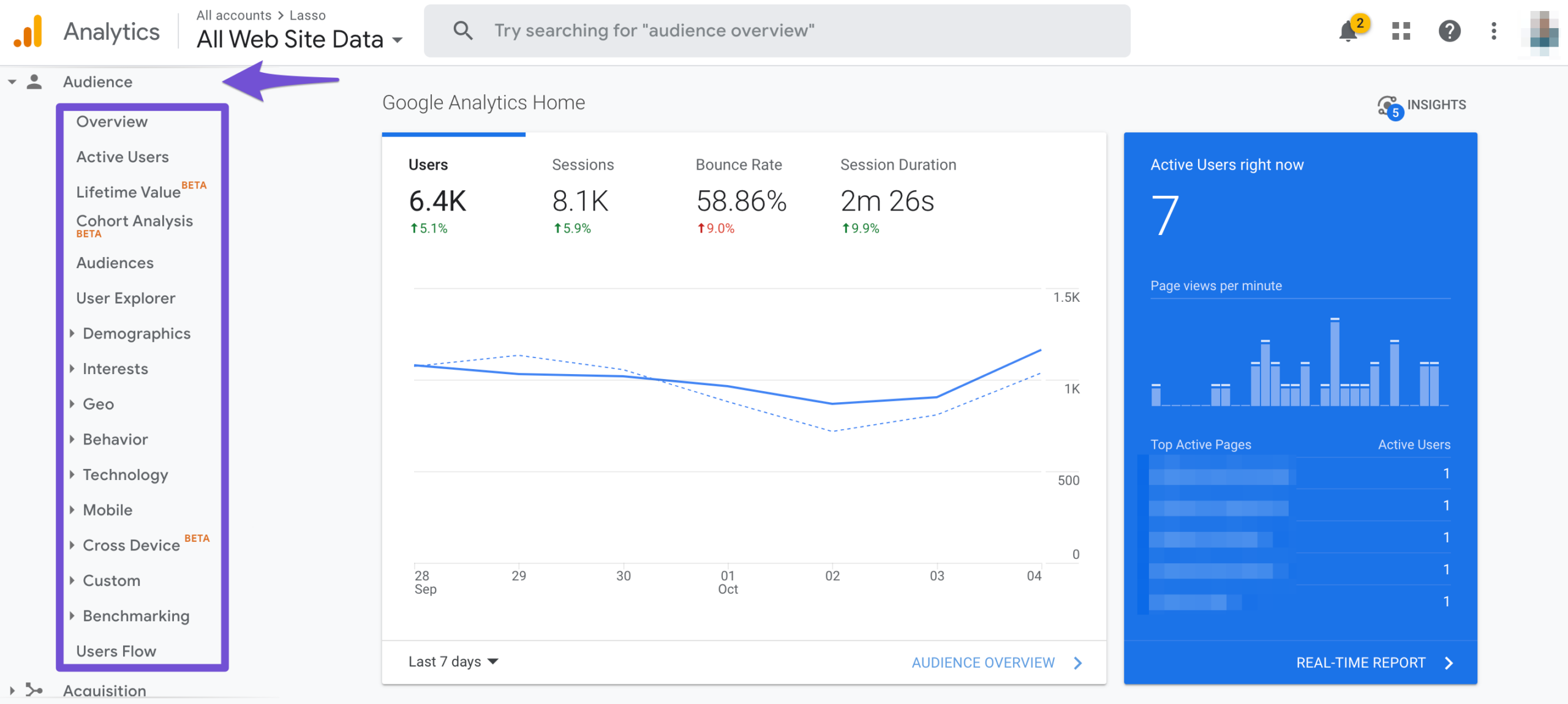1568x704 pixels.
Task: Expand the Cross Device submenu
Action: pos(72,545)
